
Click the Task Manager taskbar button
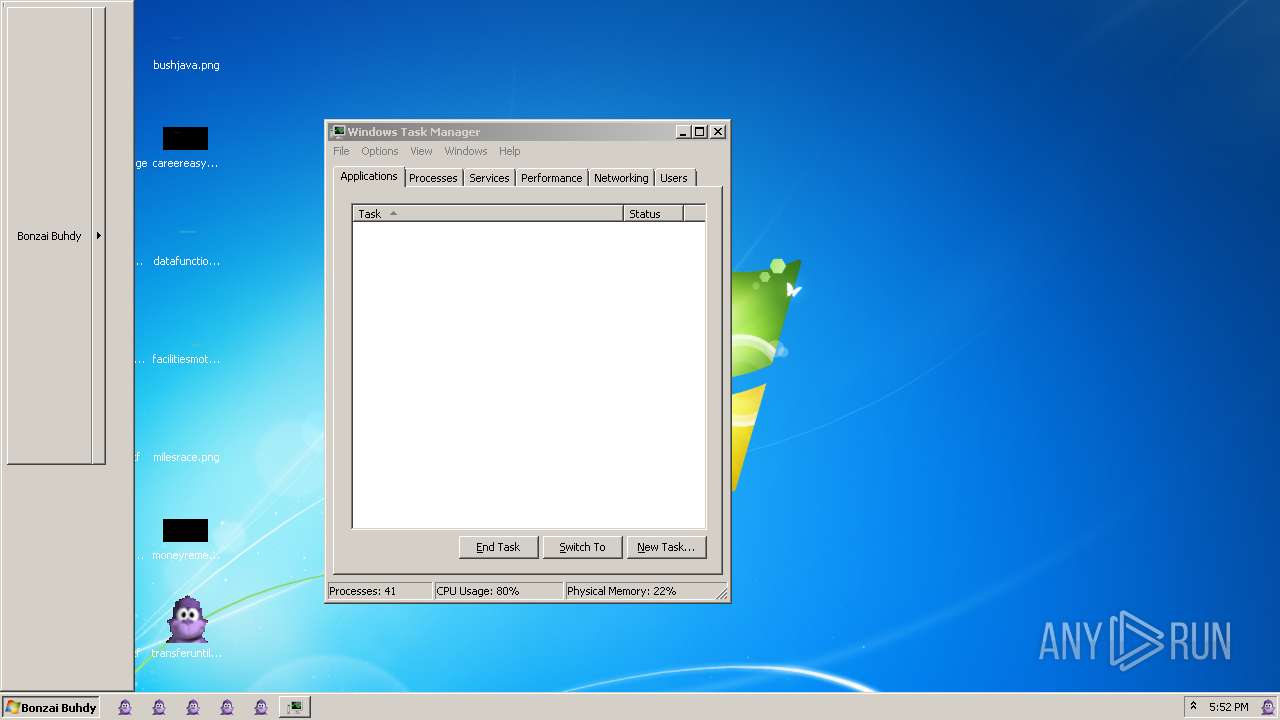tap(294, 707)
